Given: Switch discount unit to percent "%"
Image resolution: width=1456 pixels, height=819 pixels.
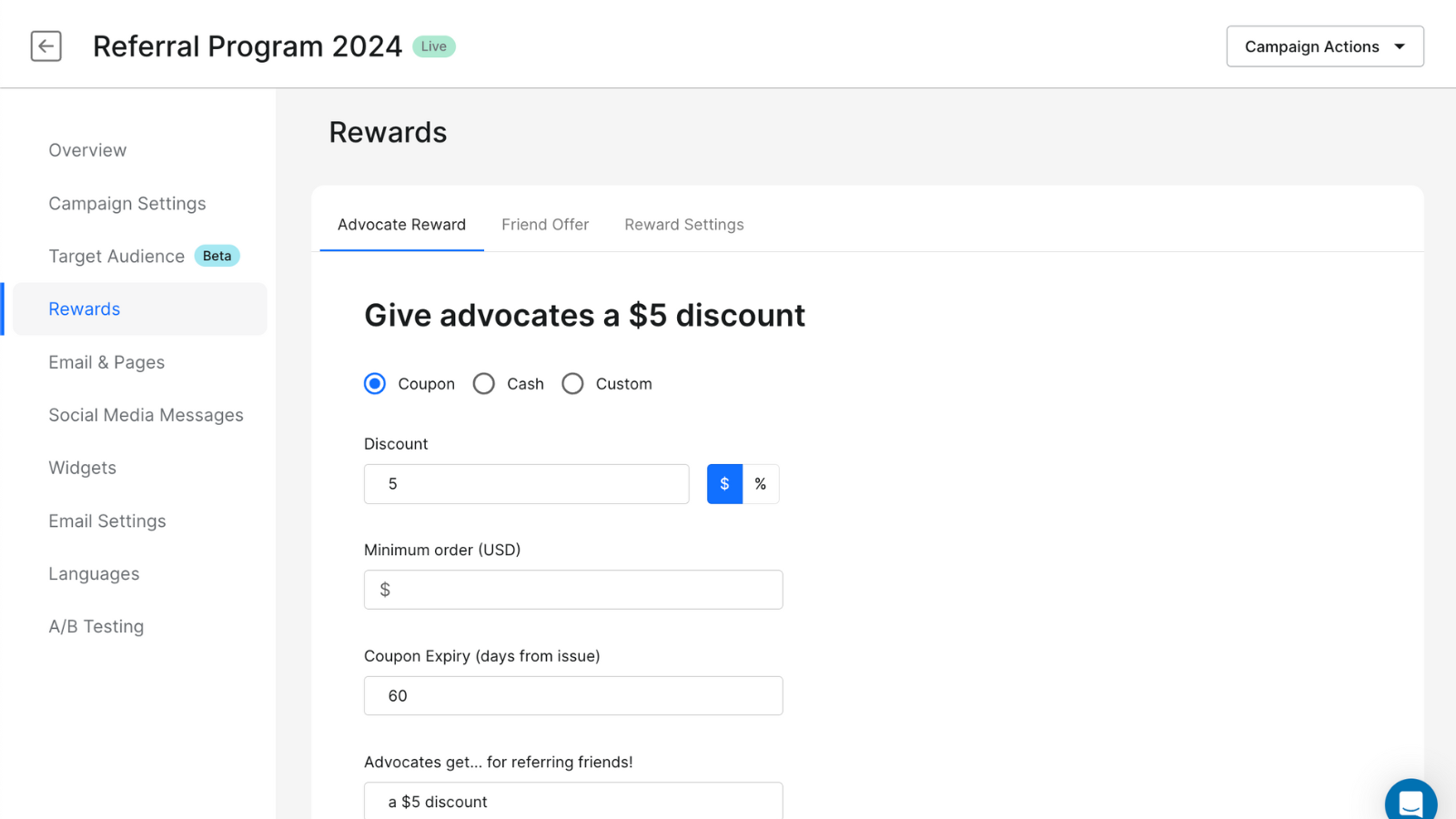Looking at the screenshot, I should [761, 483].
